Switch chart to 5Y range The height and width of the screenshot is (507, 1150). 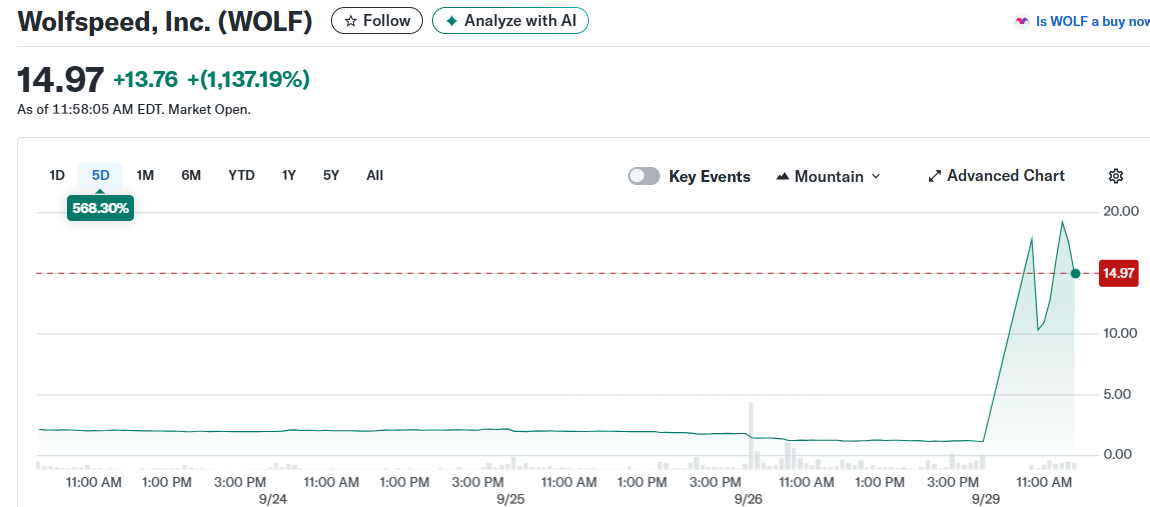(x=332, y=175)
